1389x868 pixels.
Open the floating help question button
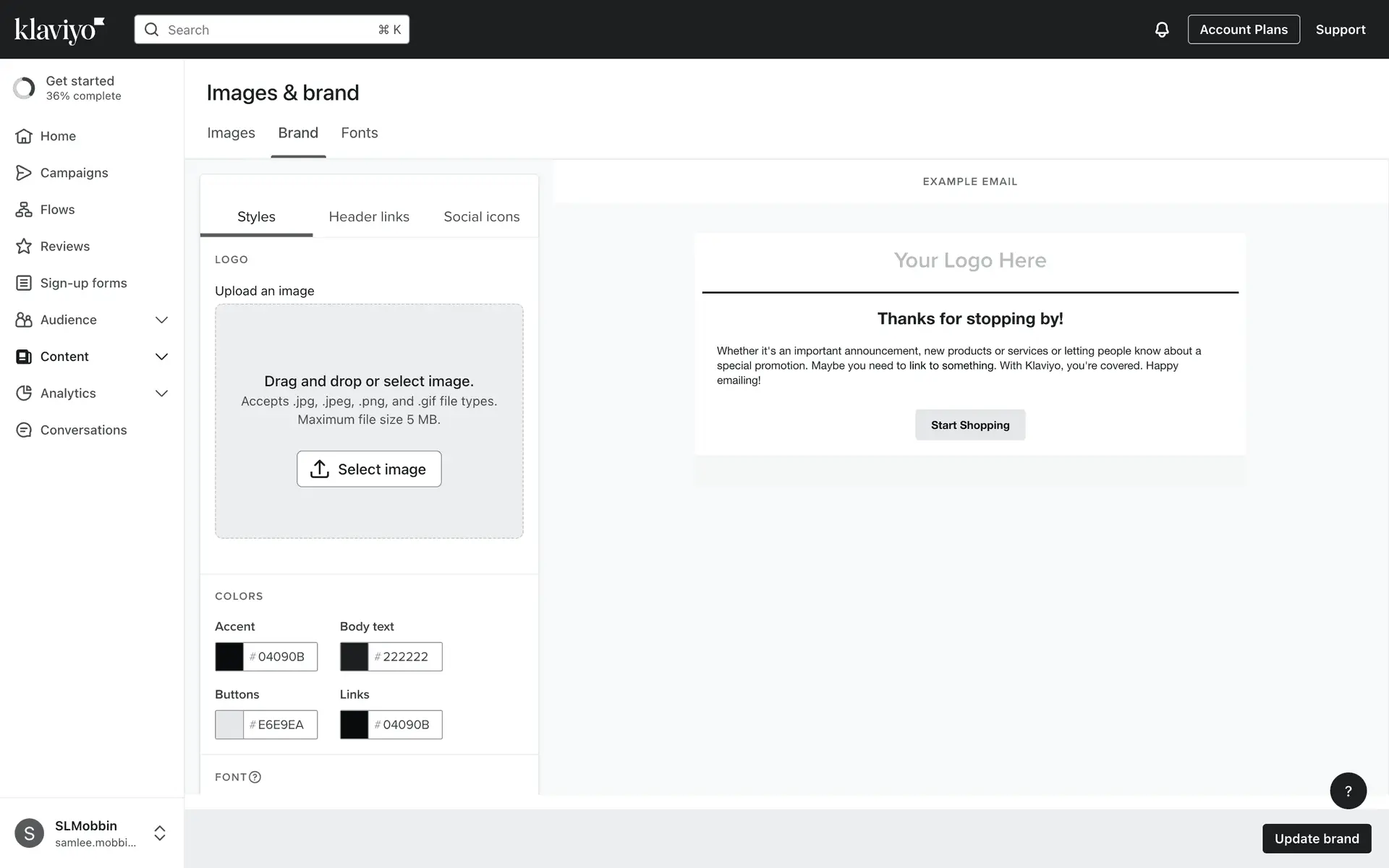[1348, 791]
